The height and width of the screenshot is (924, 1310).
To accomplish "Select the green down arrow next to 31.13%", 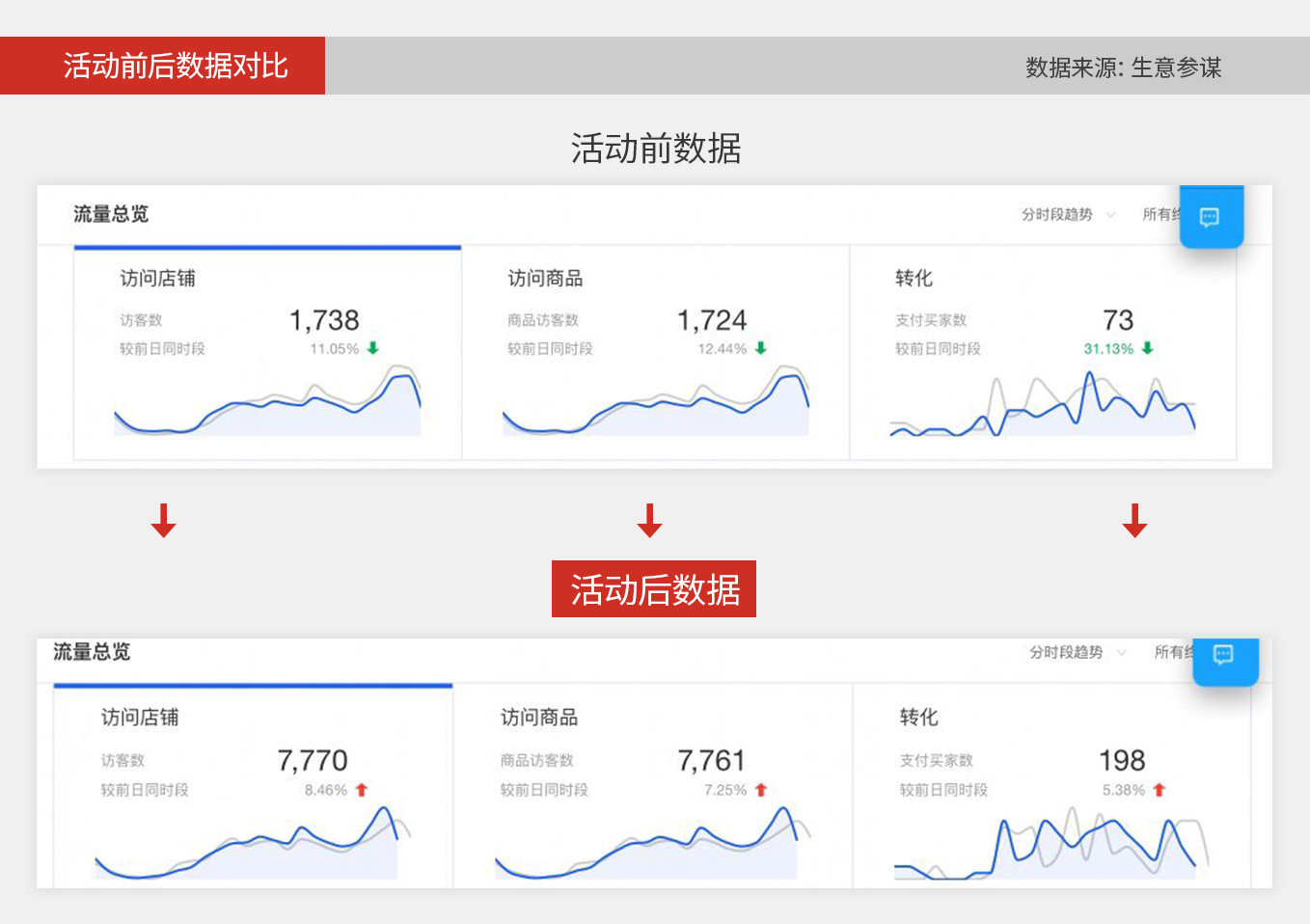I will pos(1147,349).
